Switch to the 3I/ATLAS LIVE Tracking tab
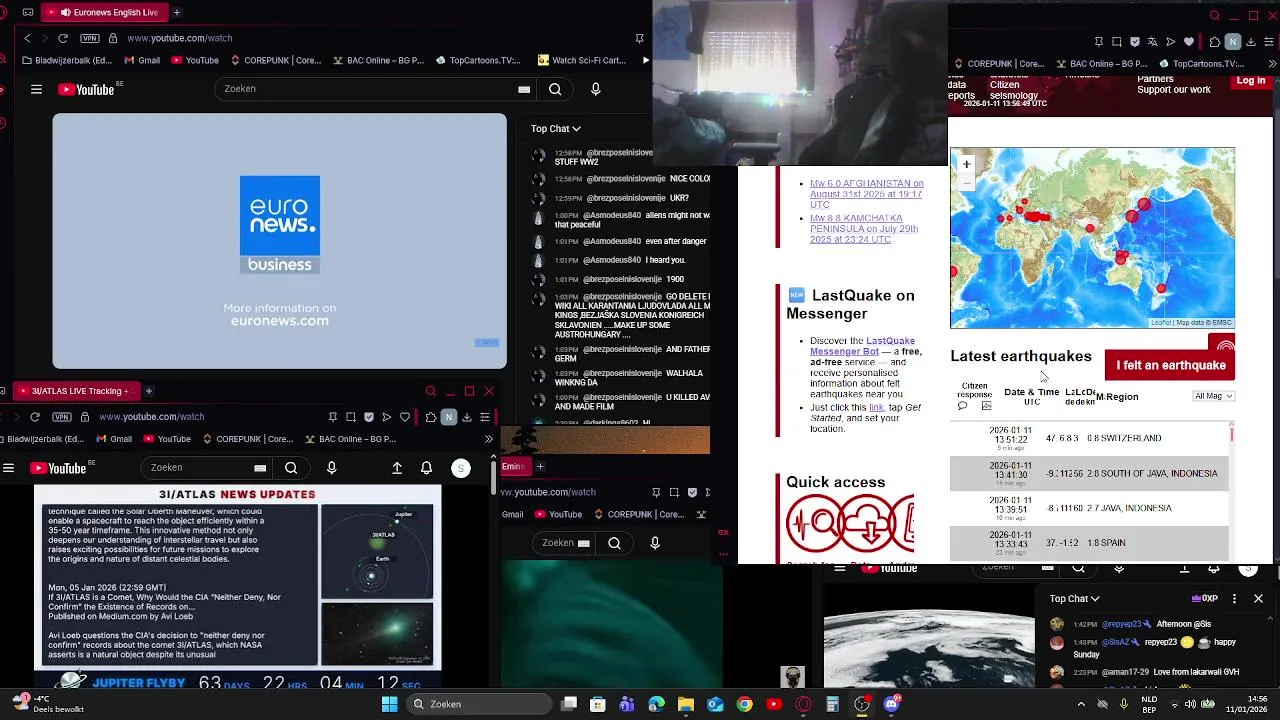The image size is (1280, 720). [75, 391]
